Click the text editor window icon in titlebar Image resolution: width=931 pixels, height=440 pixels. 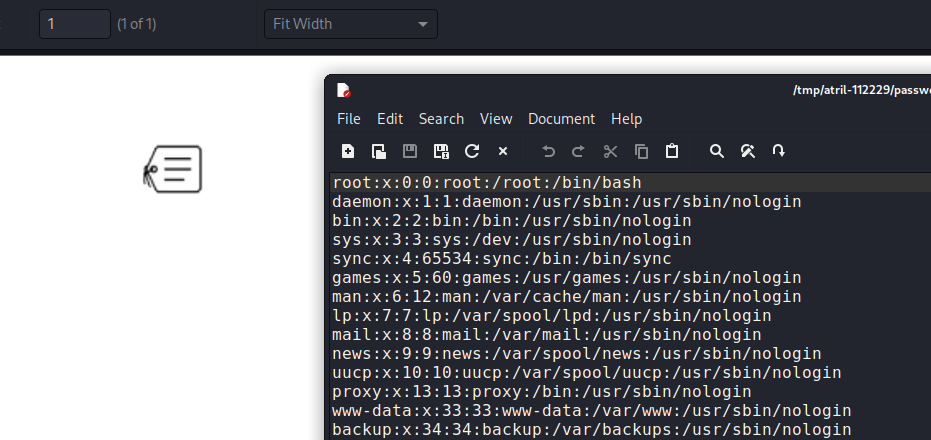click(343, 90)
